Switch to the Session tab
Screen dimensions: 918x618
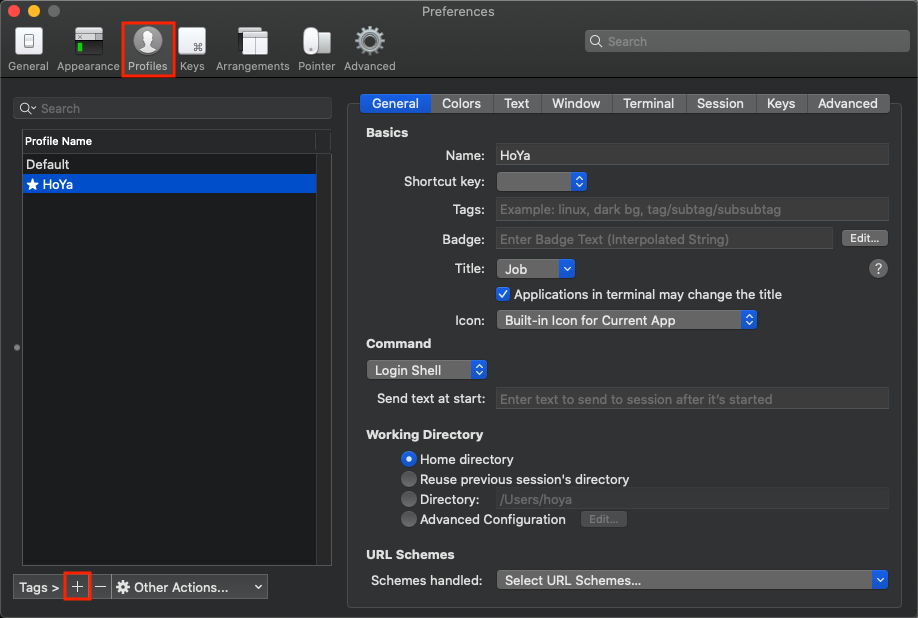point(720,104)
